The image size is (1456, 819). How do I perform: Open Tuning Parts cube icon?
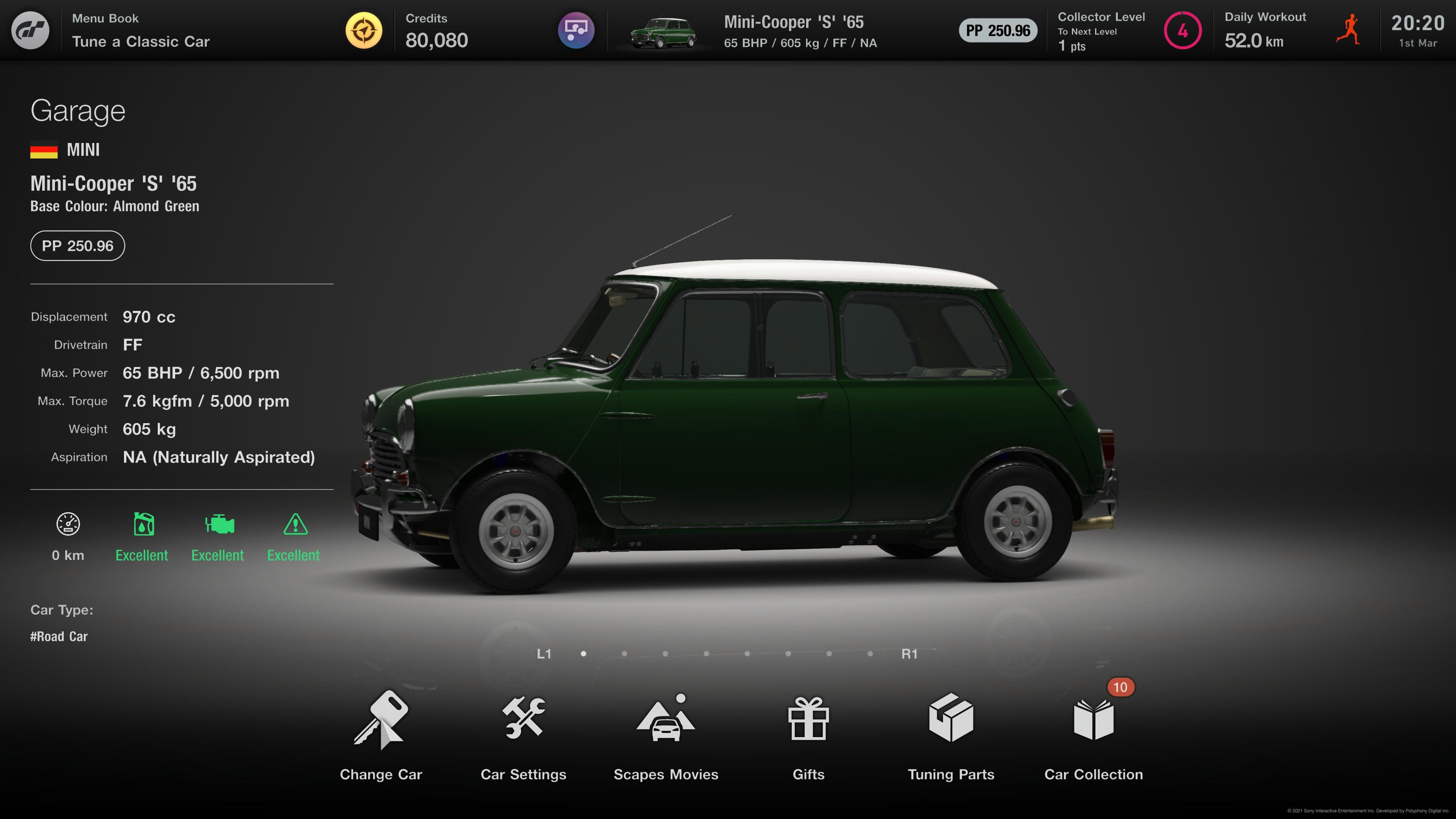coord(951,717)
